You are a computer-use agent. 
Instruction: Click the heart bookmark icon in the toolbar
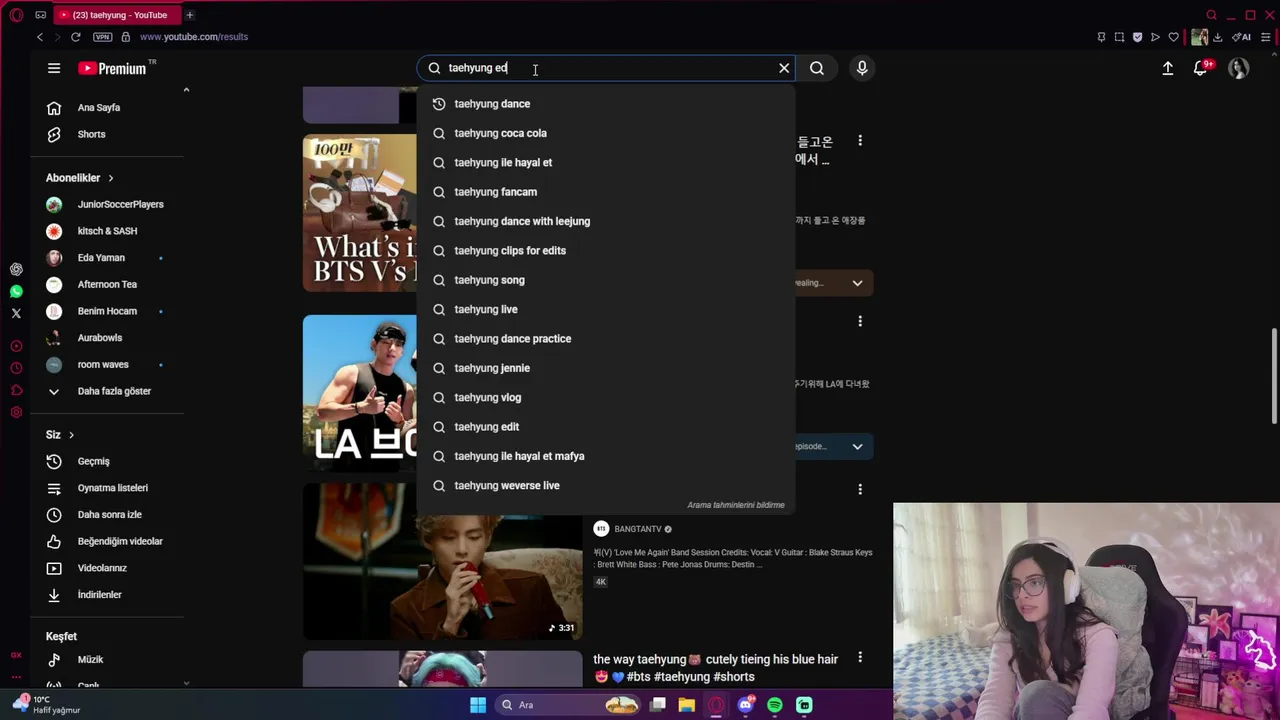1173,37
